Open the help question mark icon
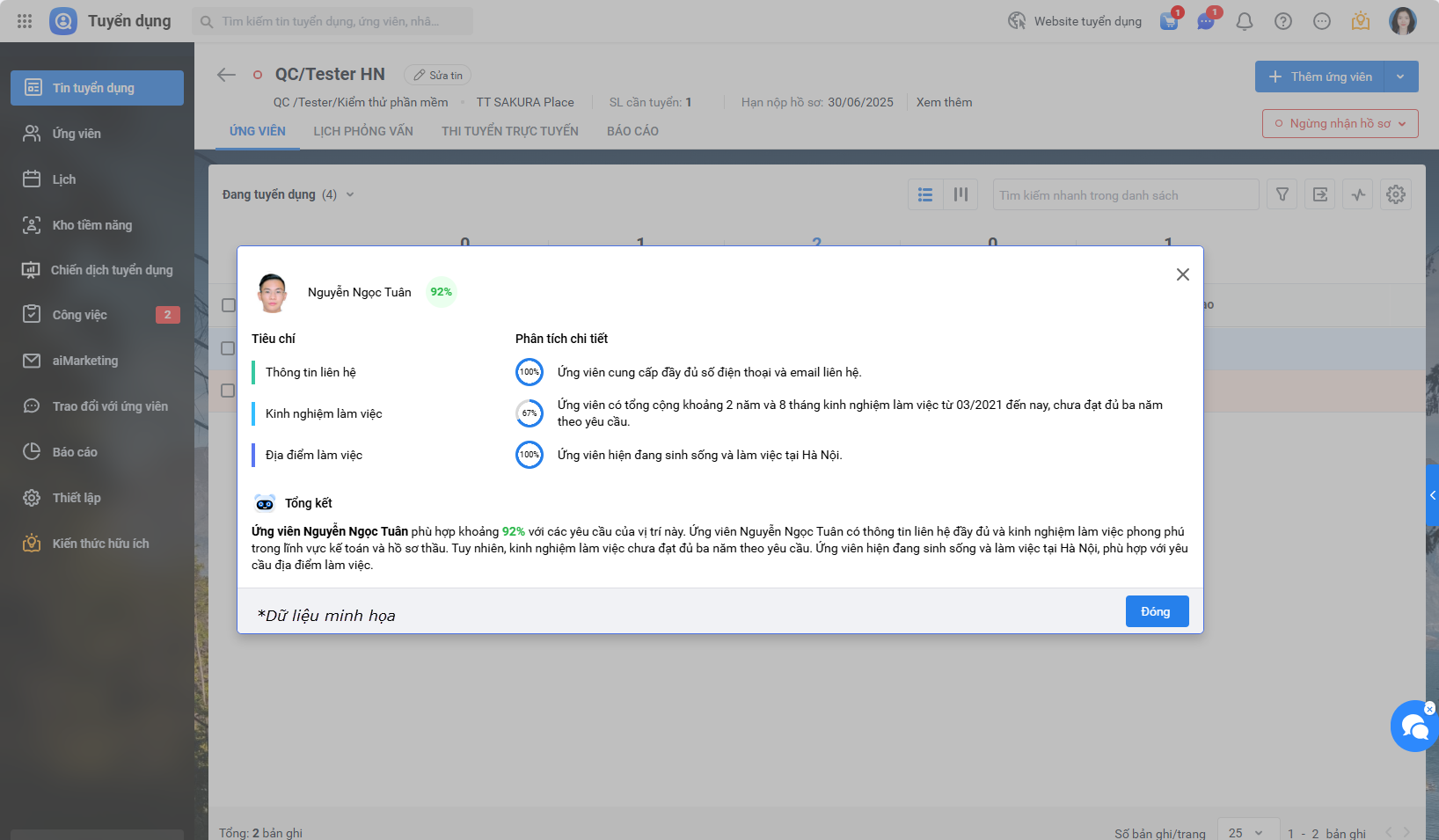The height and width of the screenshot is (840, 1439). tap(1282, 21)
